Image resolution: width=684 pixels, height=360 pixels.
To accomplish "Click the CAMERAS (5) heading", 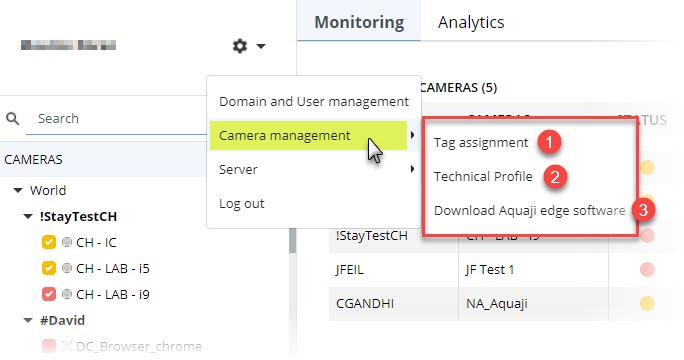I will point(458,88).
